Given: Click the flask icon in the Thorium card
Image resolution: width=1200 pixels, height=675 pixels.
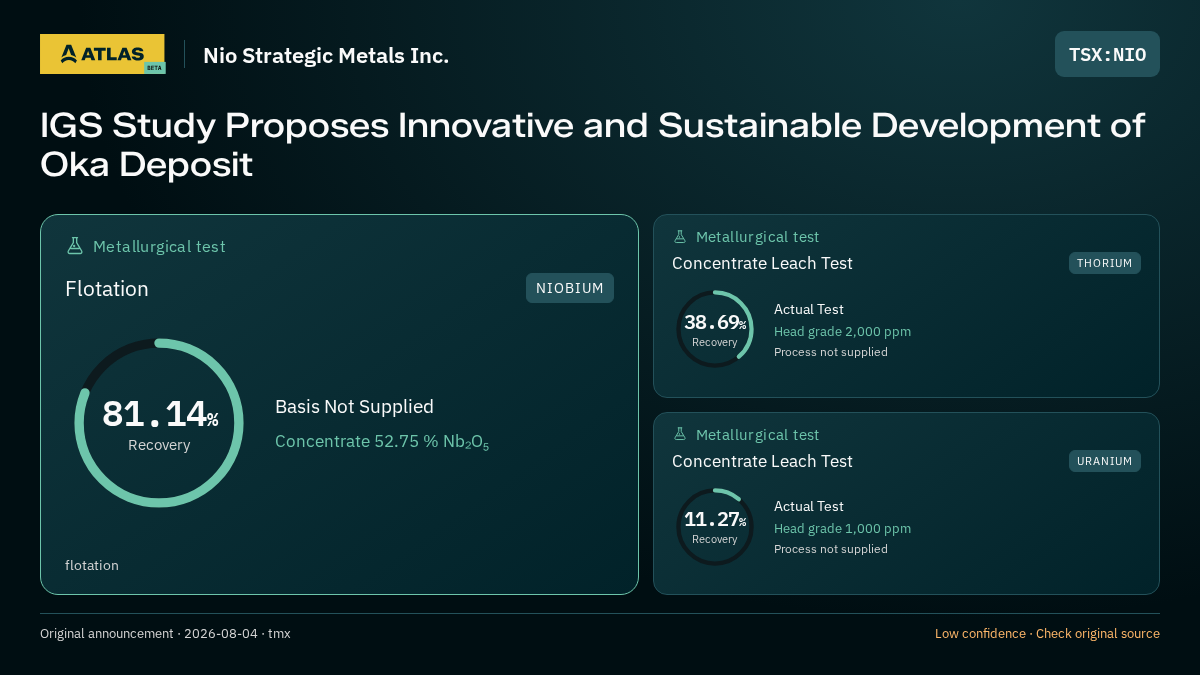Looking at the screenshot, I should click(680, 237).
